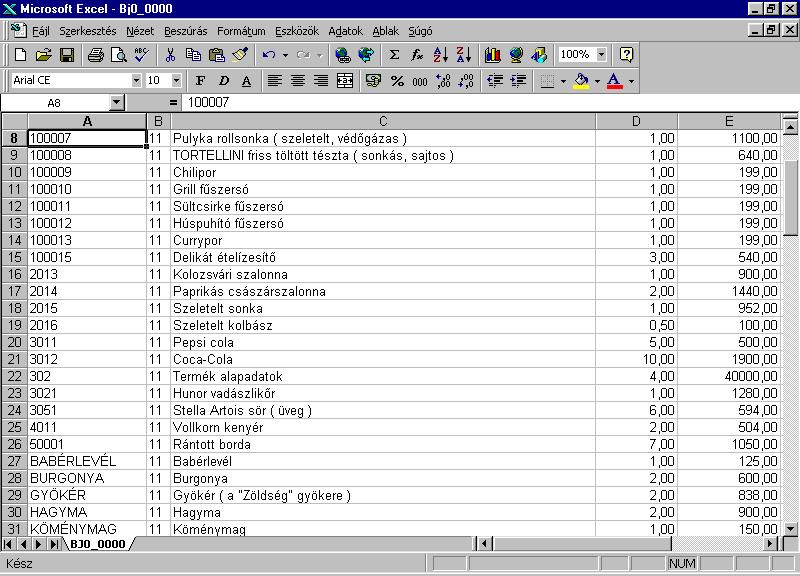Apply currency style
The height and width of the screenshot is (576, 800).
(373, 81)
